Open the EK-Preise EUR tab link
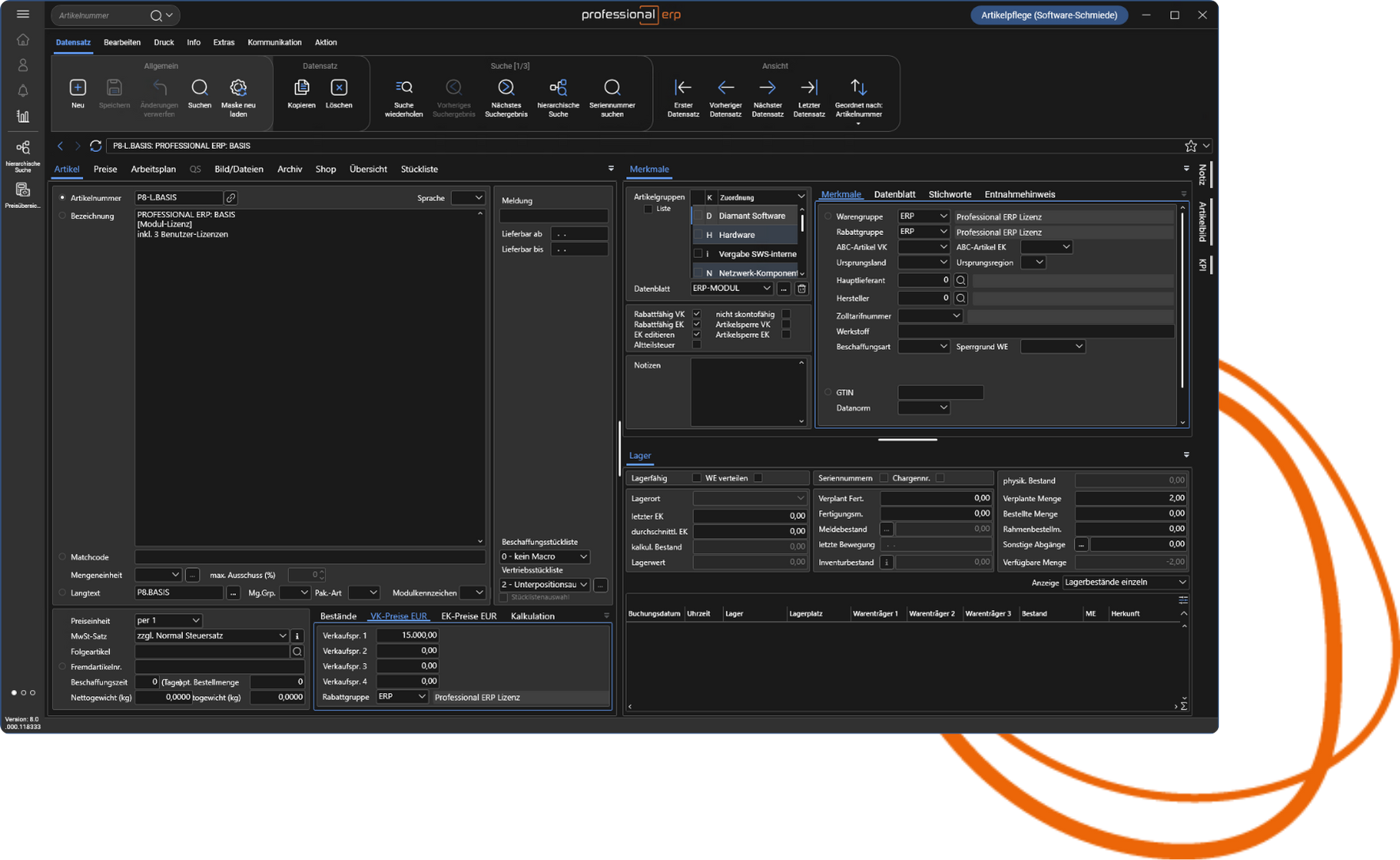 click(469, 616)
